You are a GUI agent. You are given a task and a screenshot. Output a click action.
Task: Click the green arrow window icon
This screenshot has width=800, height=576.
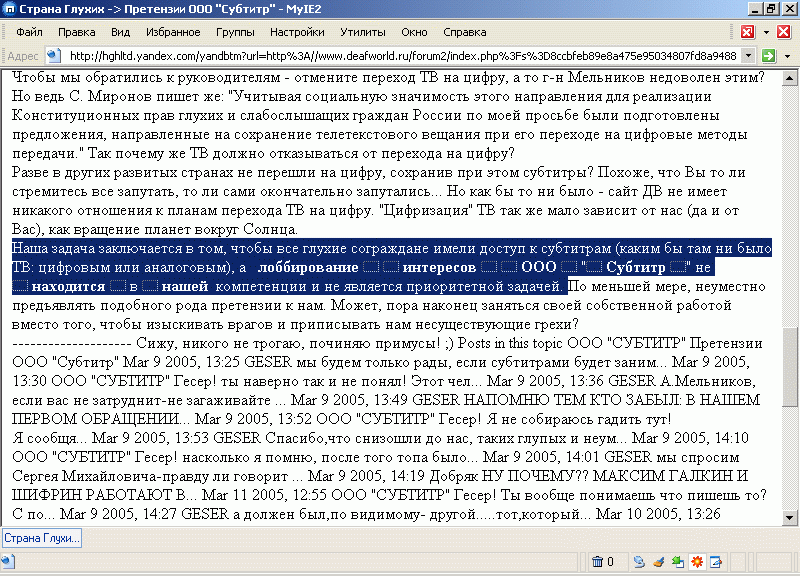678,562
